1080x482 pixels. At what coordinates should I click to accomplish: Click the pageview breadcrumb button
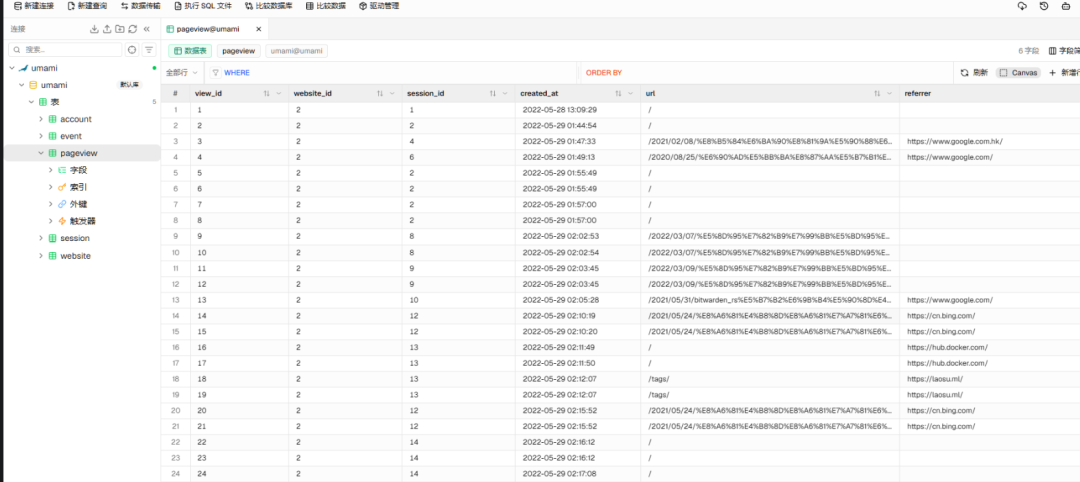pos(239,51)
